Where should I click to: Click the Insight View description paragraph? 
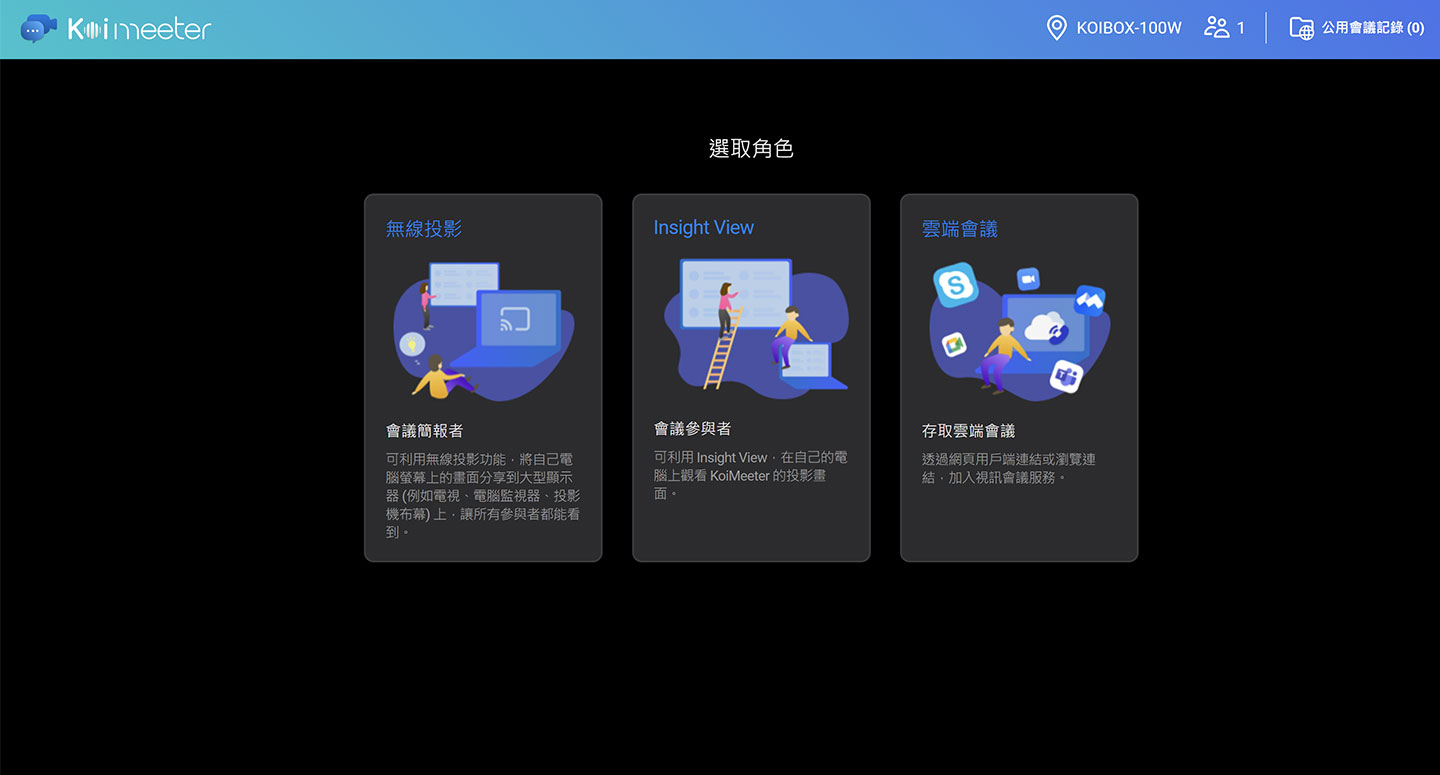[751, 475]
